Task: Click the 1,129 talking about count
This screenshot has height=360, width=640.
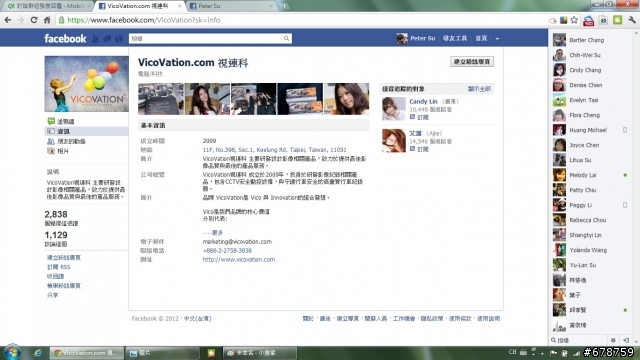Action: tap(56, 235)
